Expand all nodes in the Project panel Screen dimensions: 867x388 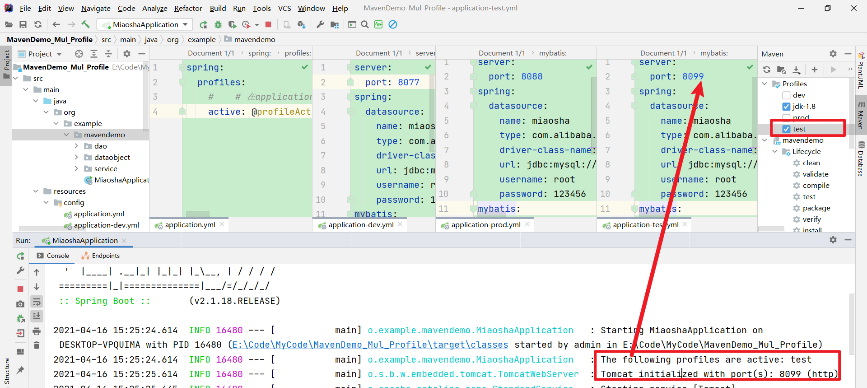click(94, 54)
